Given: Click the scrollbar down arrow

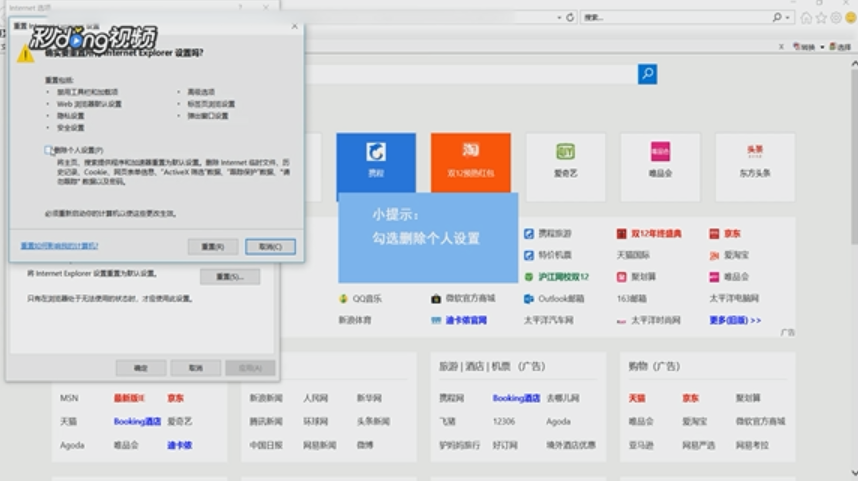Looking at the screenshot, I should pos(854,473).
